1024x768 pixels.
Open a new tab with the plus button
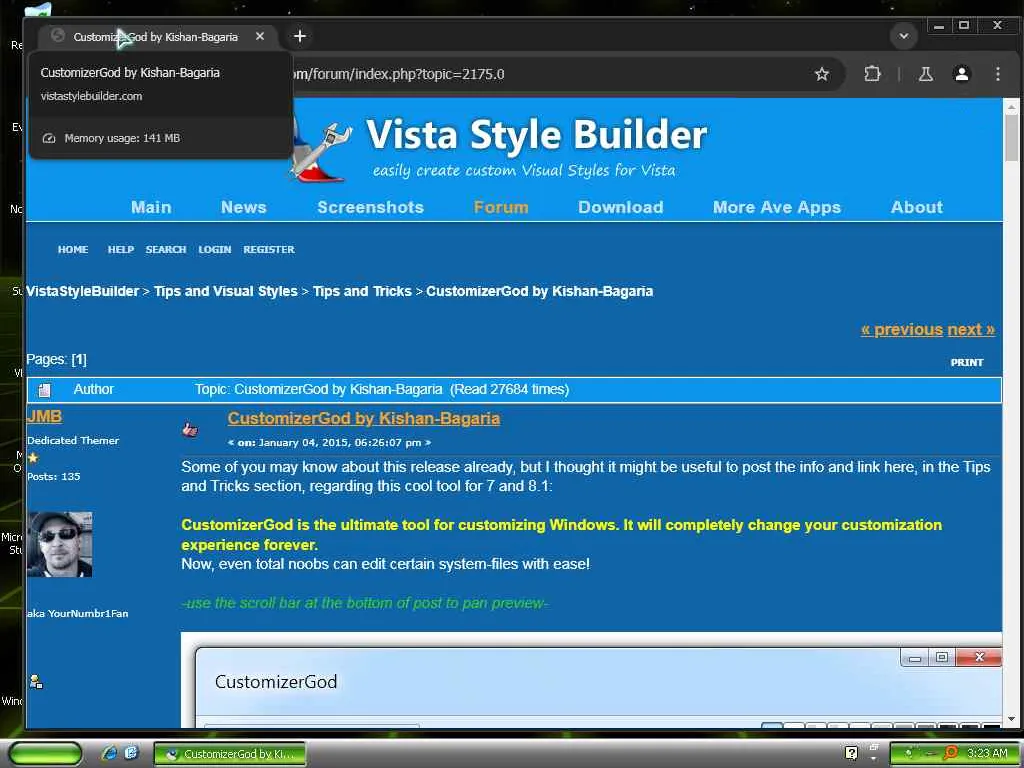(x=300, y=36)
